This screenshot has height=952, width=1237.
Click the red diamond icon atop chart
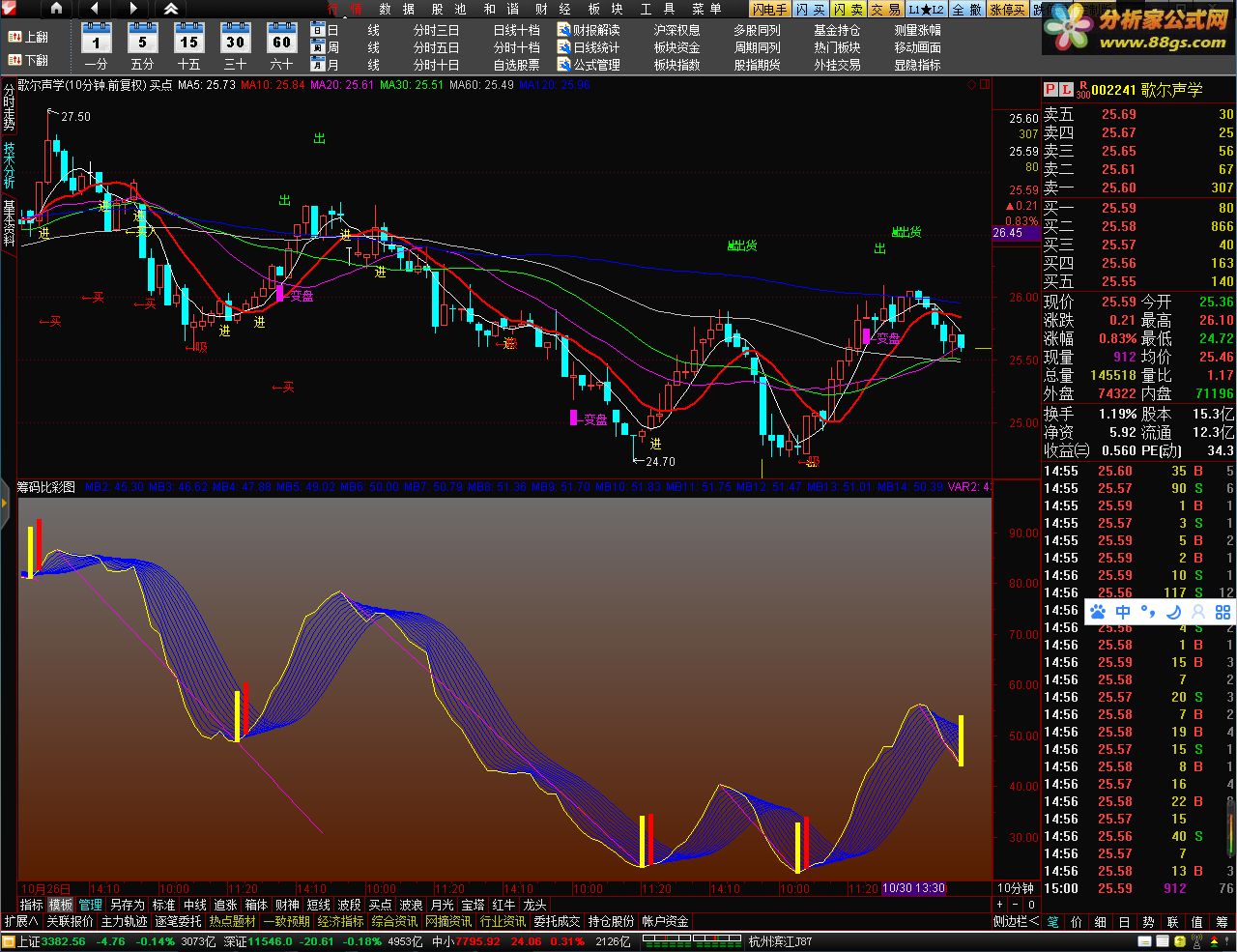(x=971, y=85)
